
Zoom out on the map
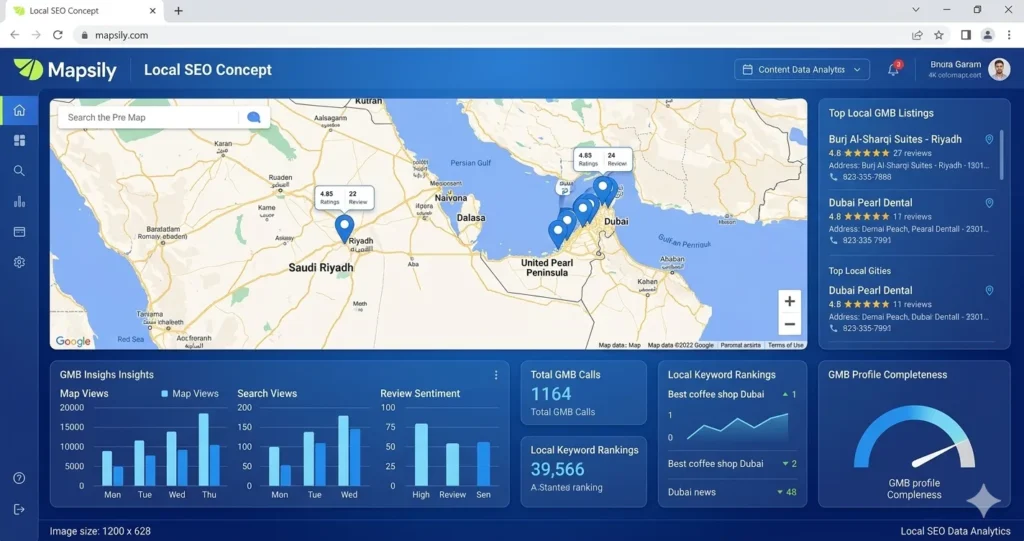790,324
